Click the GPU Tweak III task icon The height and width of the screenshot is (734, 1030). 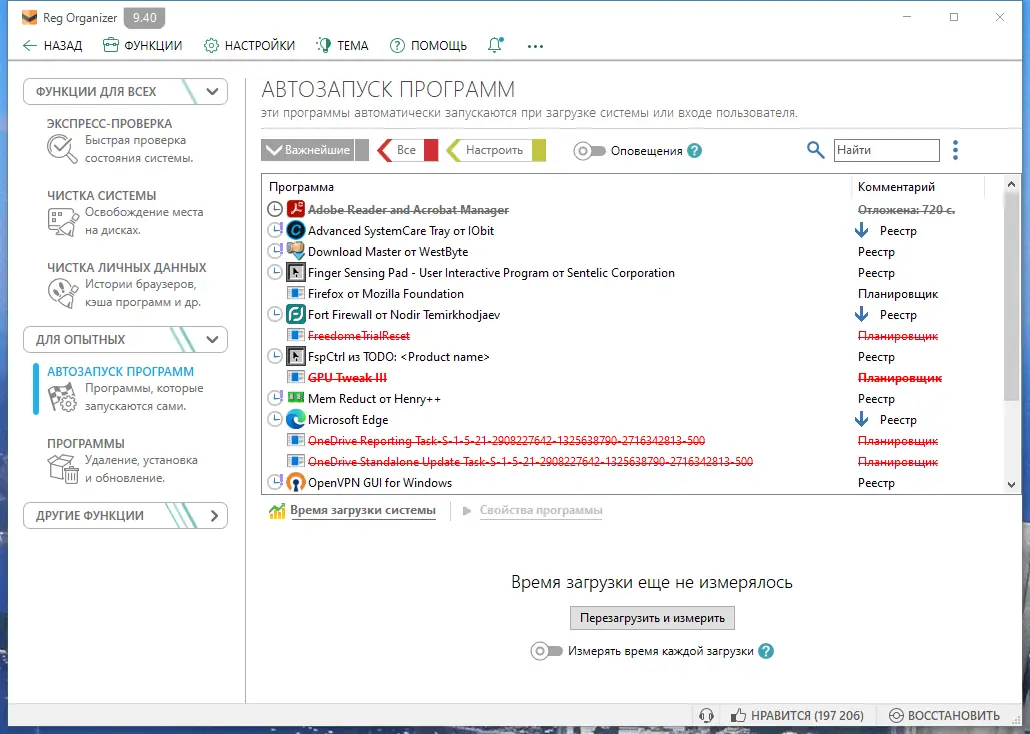coord(296,378)
